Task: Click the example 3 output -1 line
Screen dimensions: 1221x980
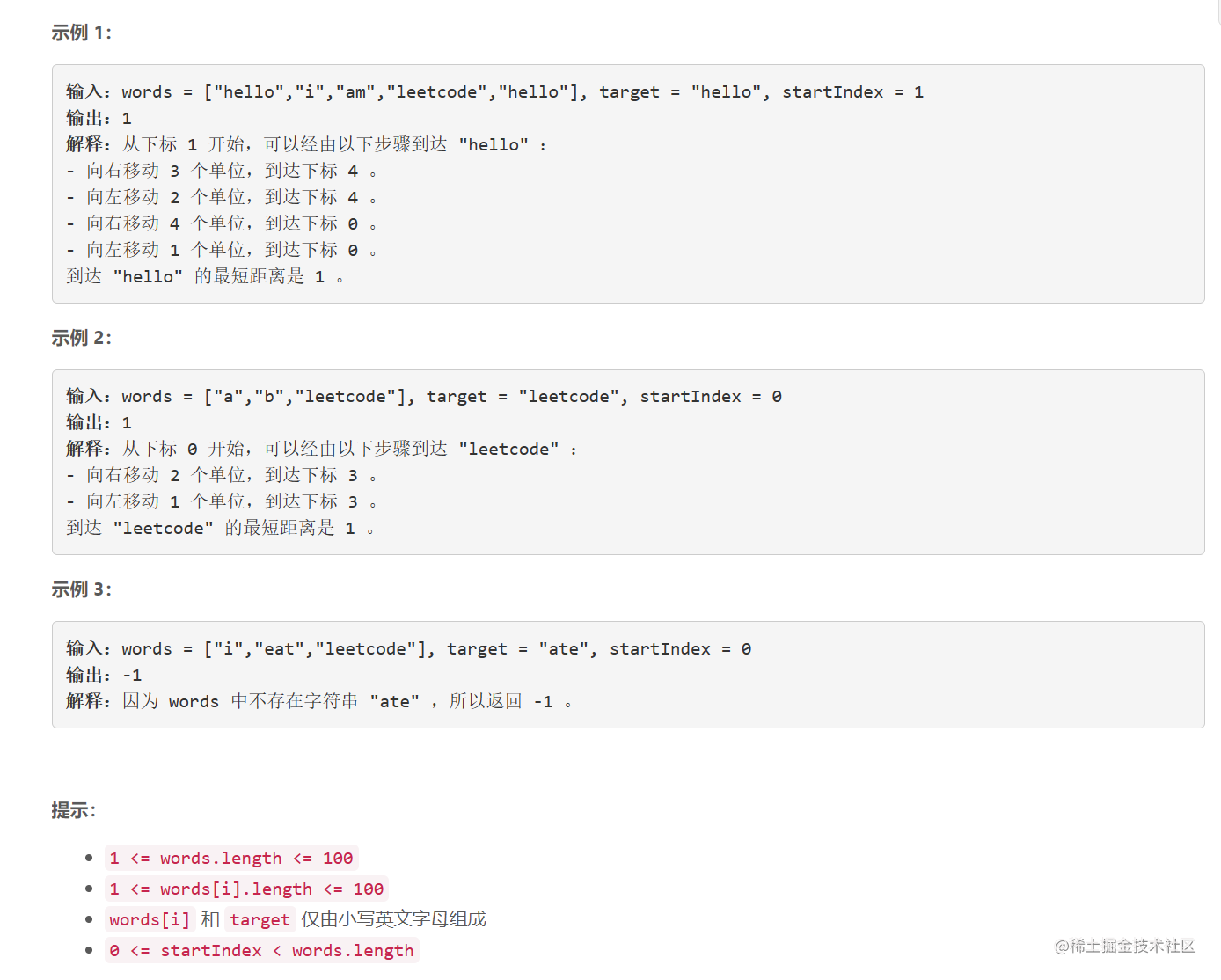Action: click(104, 675)
